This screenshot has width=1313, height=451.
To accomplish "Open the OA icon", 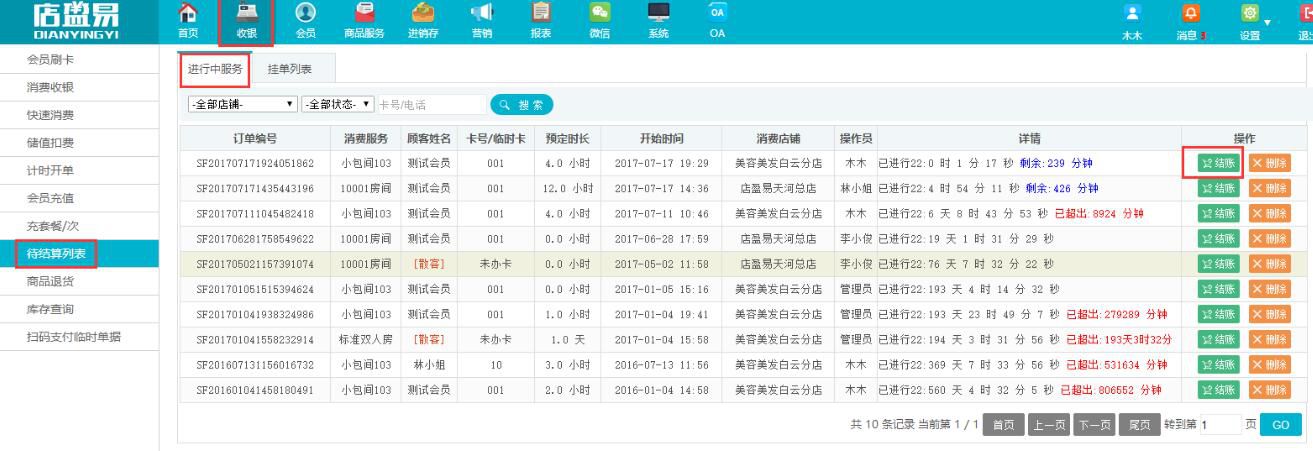I will (x=717, y=14).
